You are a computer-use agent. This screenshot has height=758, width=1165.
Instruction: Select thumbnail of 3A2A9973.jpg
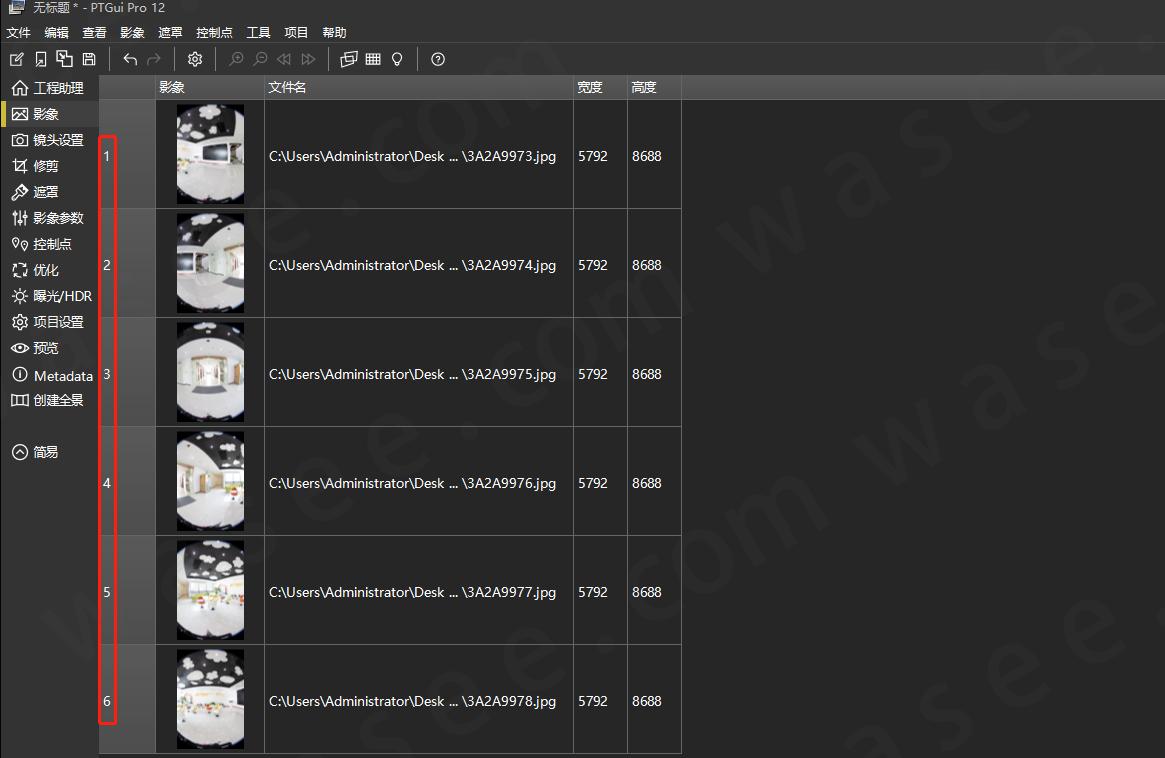(x=210, y=154)
